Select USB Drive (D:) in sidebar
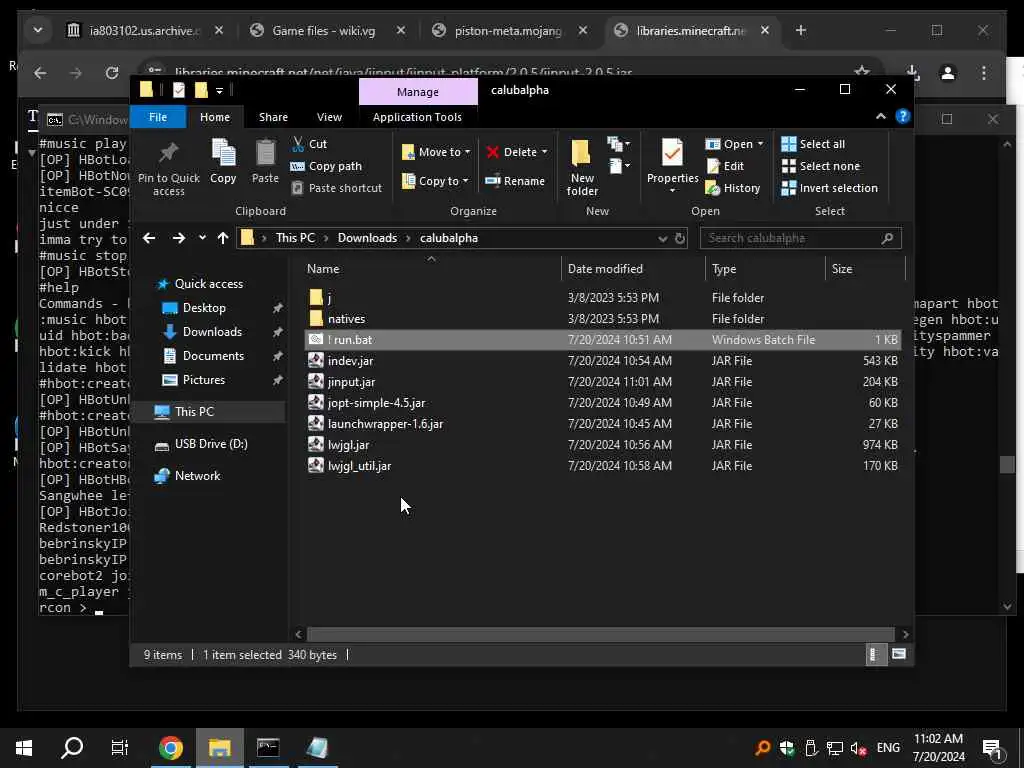1024x768 pixels. point(211,444)
